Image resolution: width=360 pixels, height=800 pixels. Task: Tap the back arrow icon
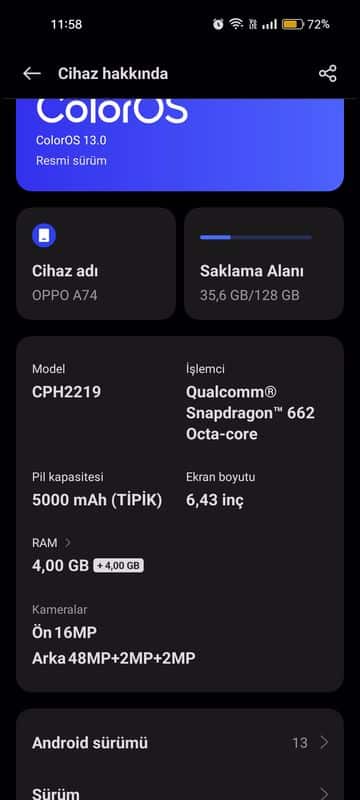pos(32,73)
